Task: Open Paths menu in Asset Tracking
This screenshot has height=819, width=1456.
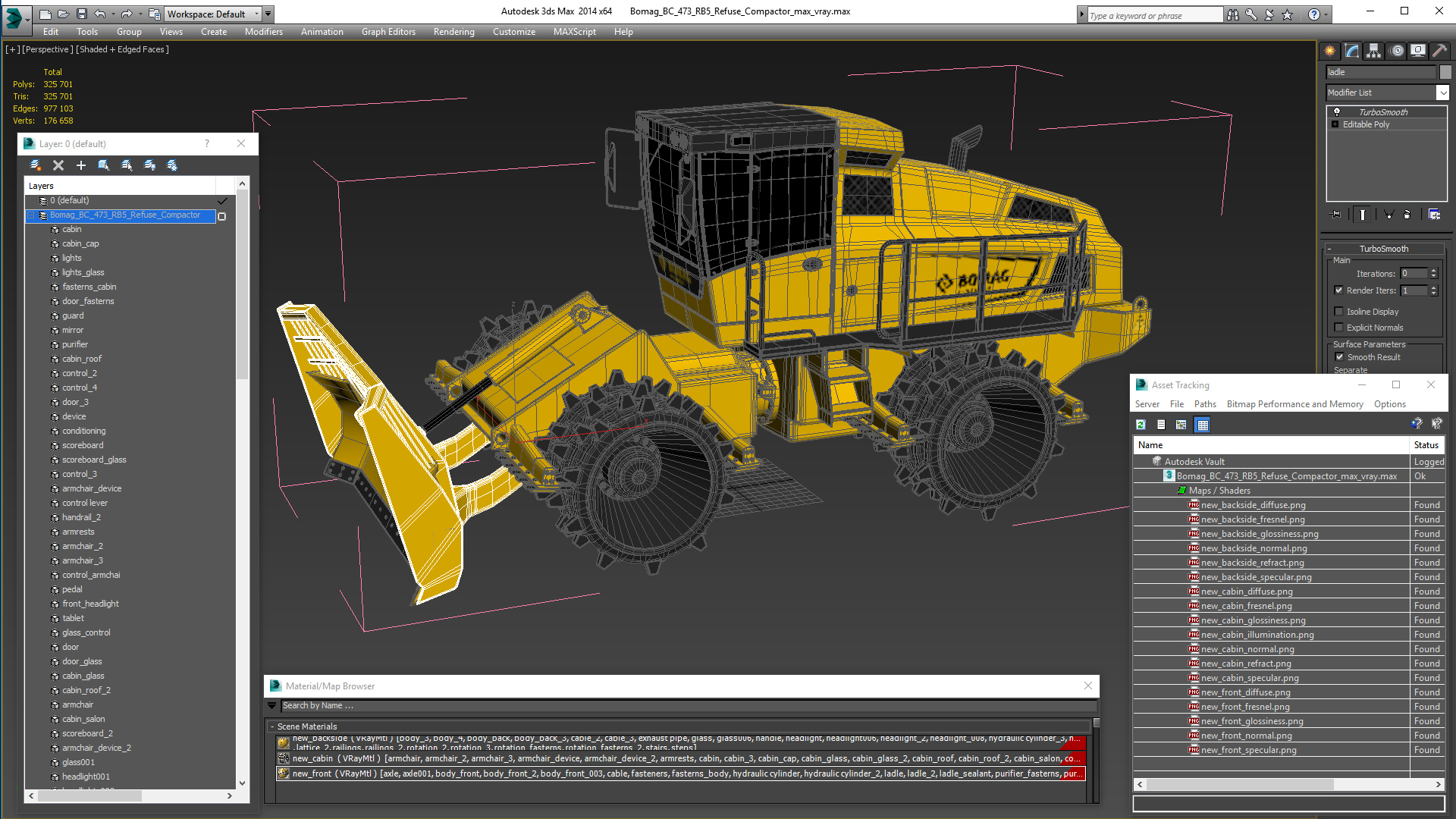Action: pyautogui.click(x=1205, y=404)
